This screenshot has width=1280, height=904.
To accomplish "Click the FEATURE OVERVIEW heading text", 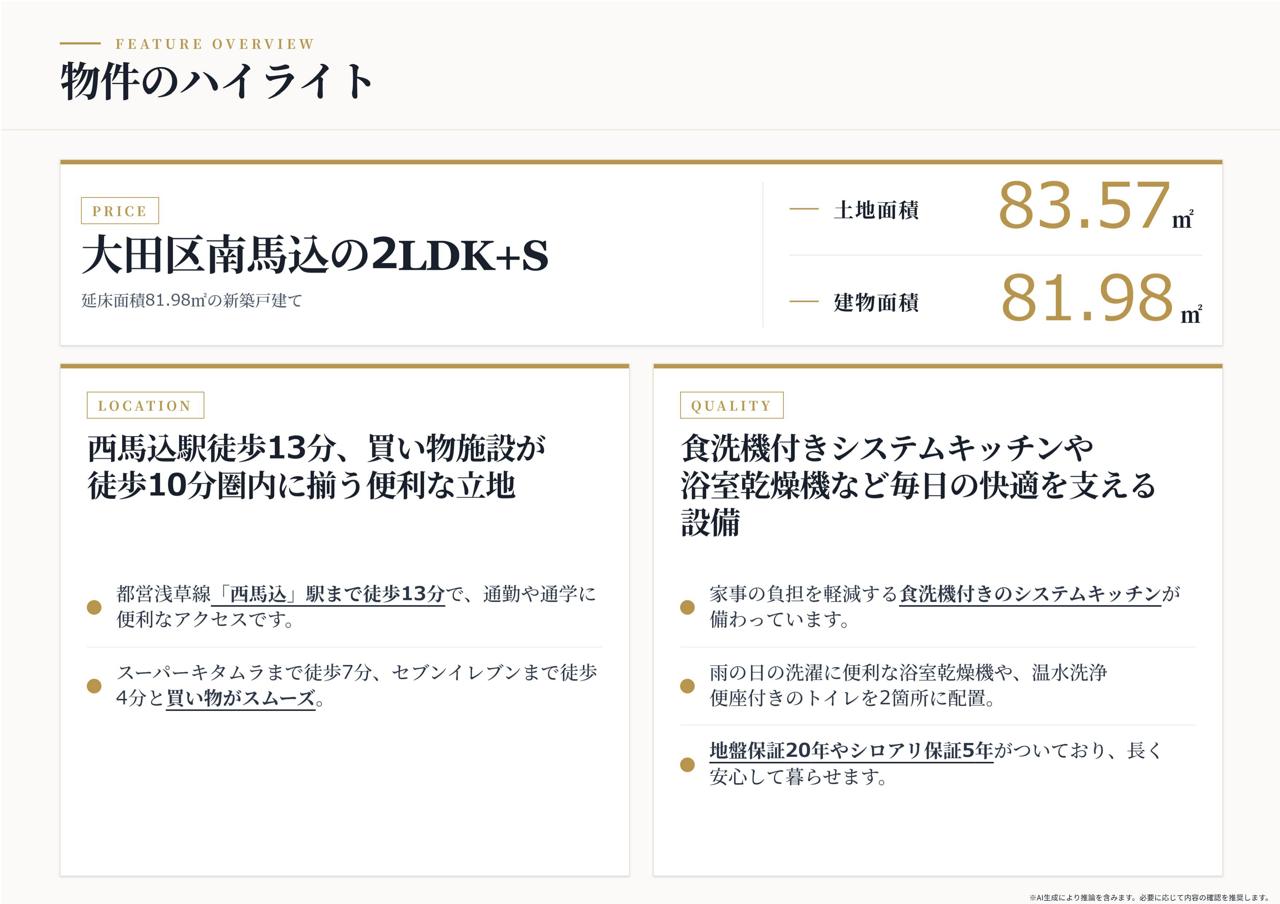I will pyautogui.click(x=215, y=44).
